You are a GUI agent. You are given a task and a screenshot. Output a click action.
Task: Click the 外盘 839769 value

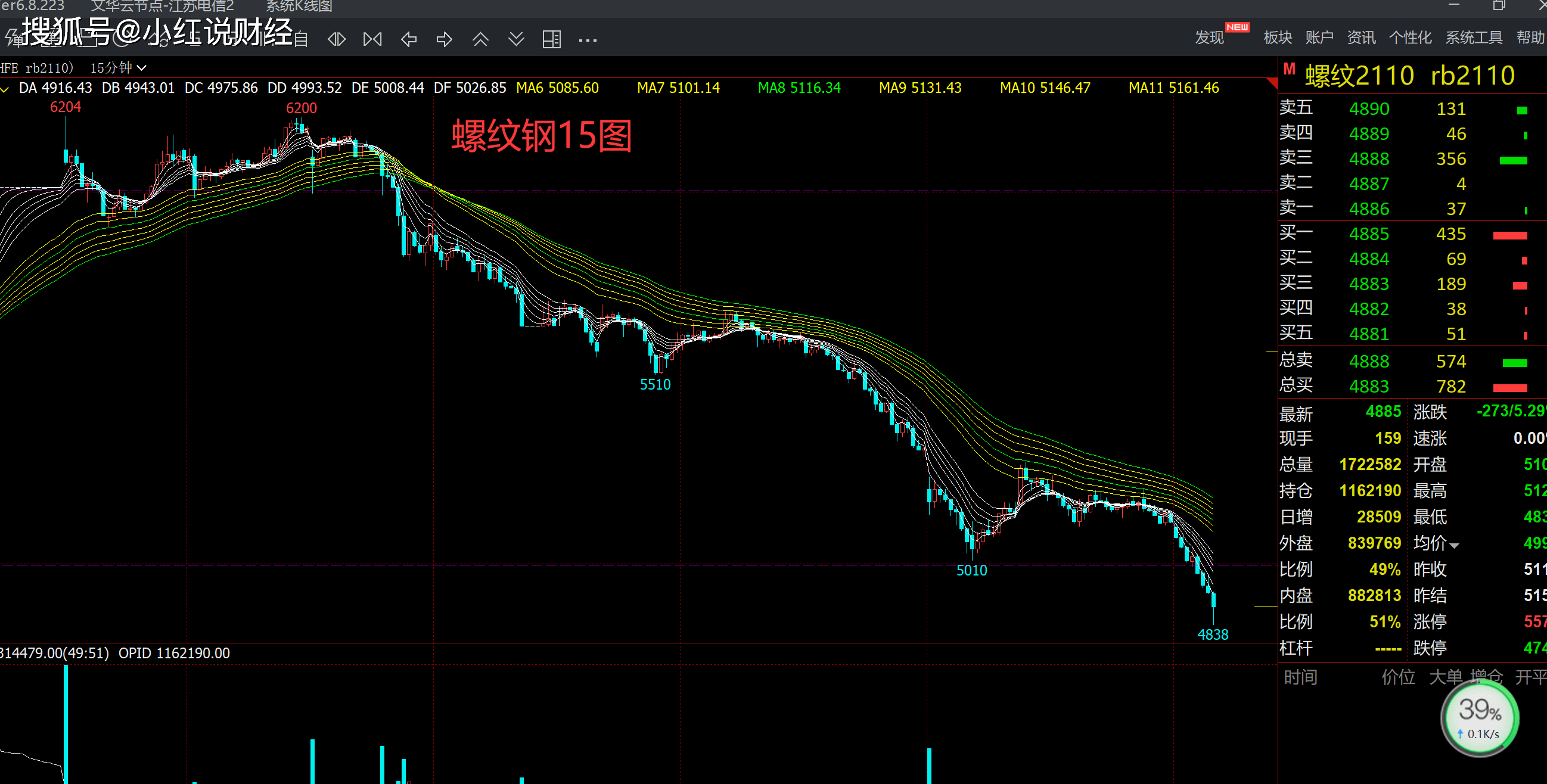(x=1374, y=543)
